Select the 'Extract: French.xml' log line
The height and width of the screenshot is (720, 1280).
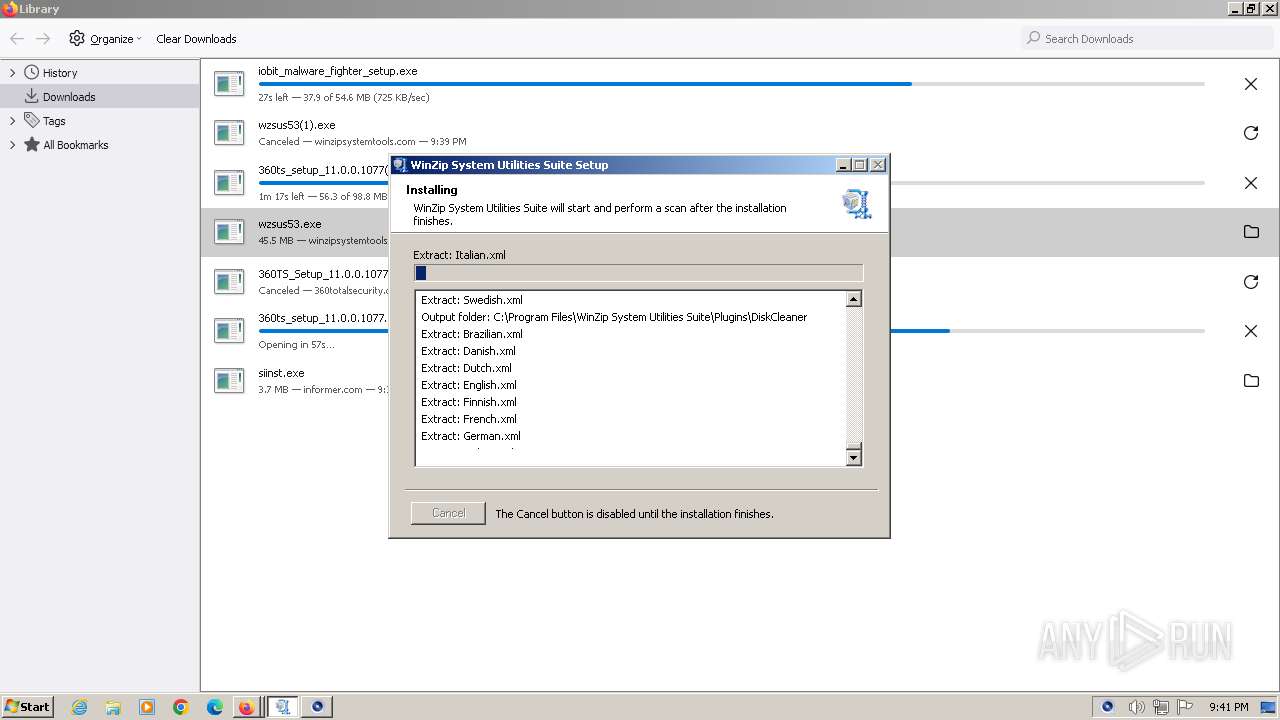point(469,419)
